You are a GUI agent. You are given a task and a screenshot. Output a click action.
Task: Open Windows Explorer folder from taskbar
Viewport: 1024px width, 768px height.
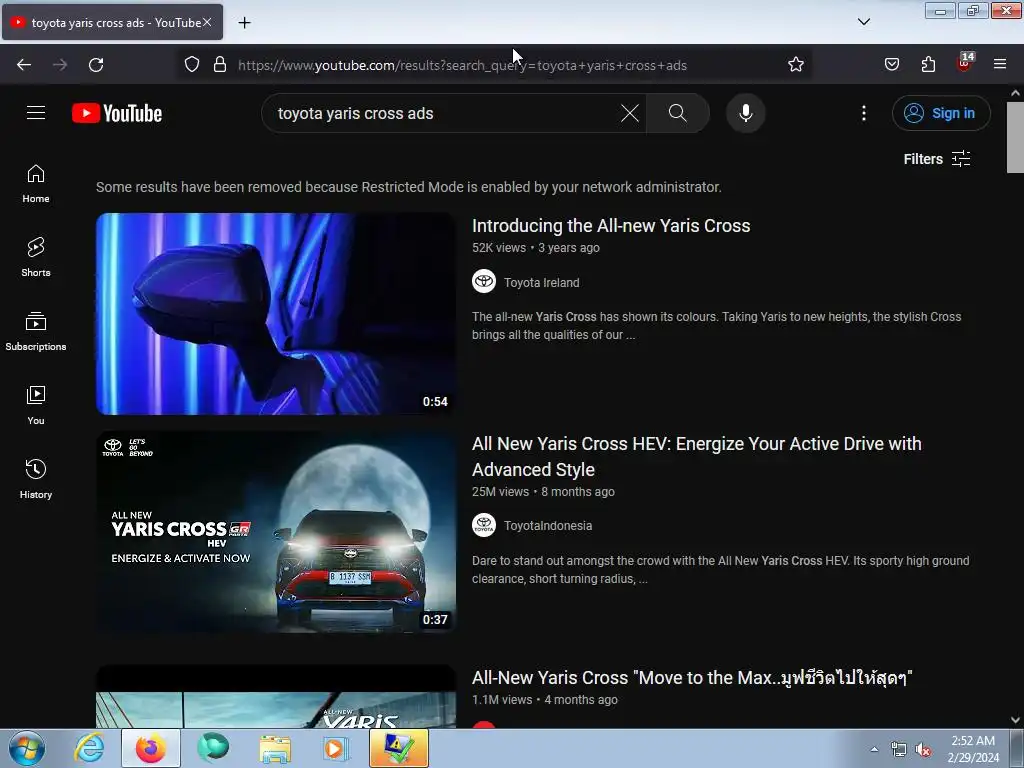click(275, 748)
